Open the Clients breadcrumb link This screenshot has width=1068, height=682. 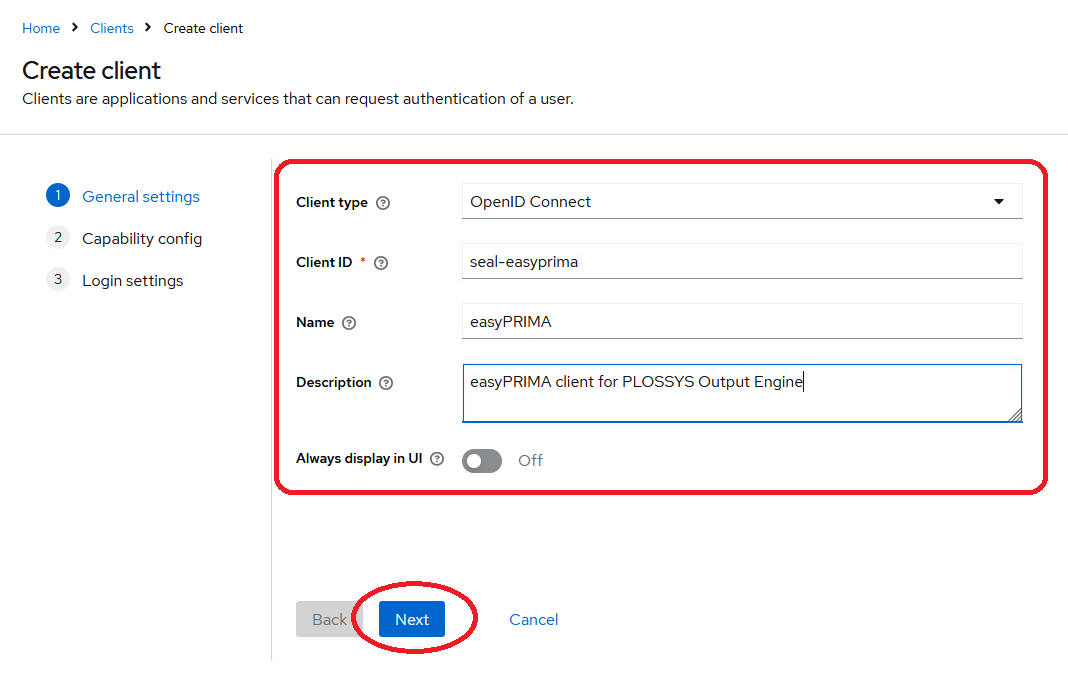pyautogui.click(x=111, y=28)
